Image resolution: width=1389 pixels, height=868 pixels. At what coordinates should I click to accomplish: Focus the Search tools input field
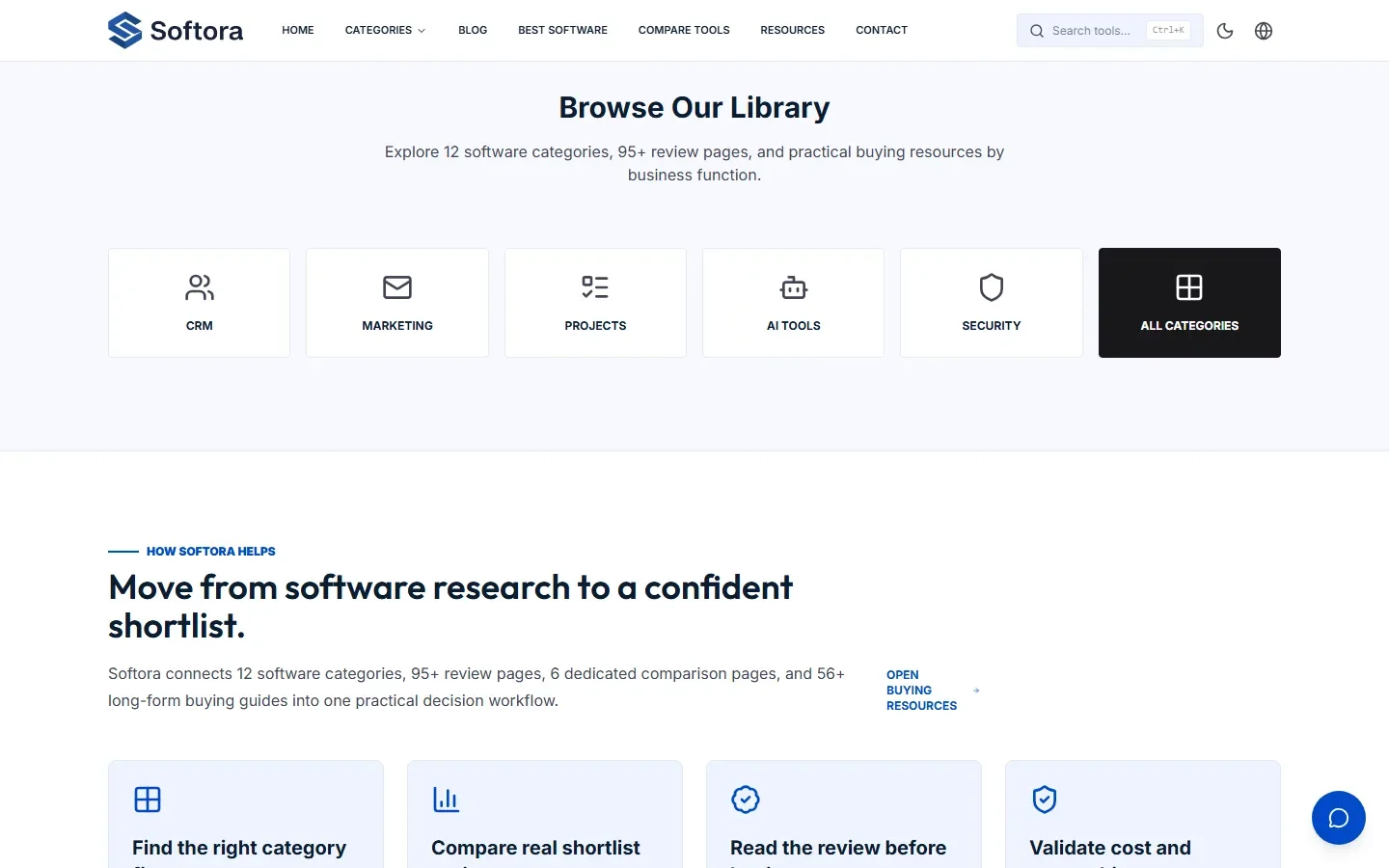click(1109, 31)
